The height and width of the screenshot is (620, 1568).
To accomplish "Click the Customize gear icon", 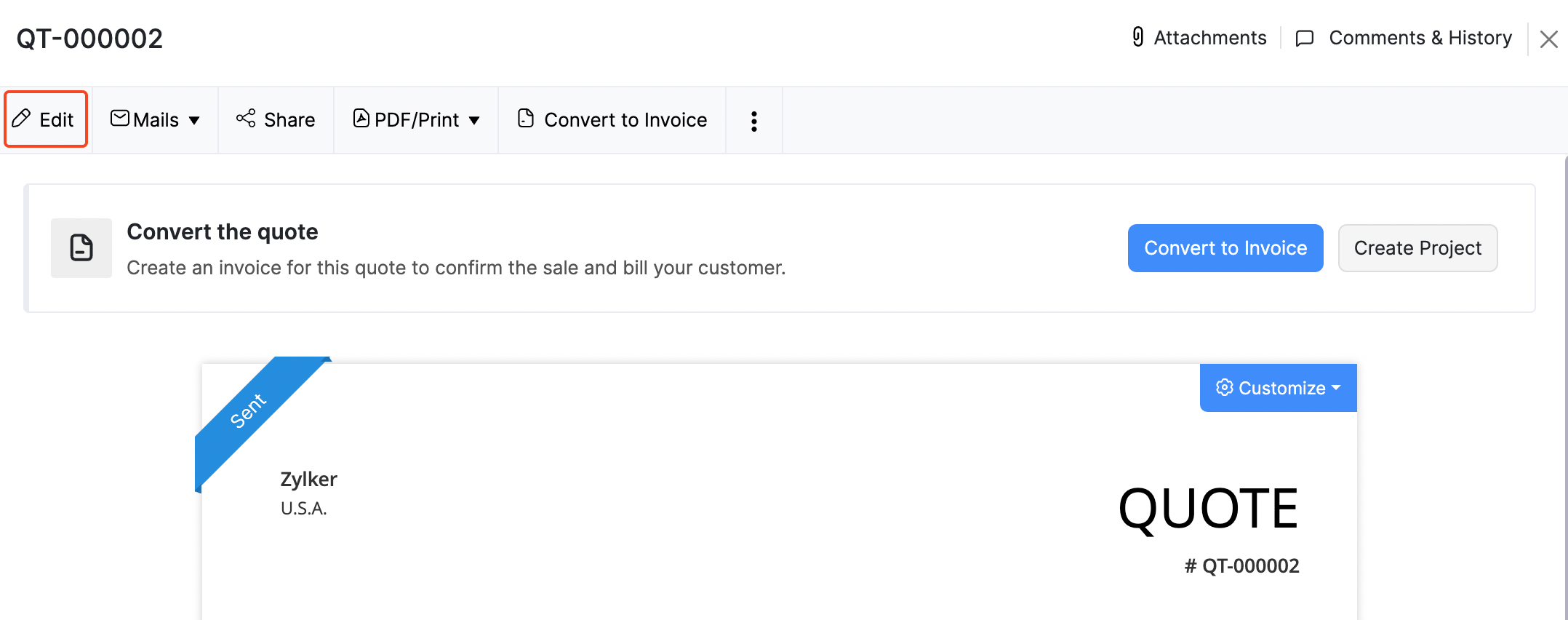I will pos(1225,388).
